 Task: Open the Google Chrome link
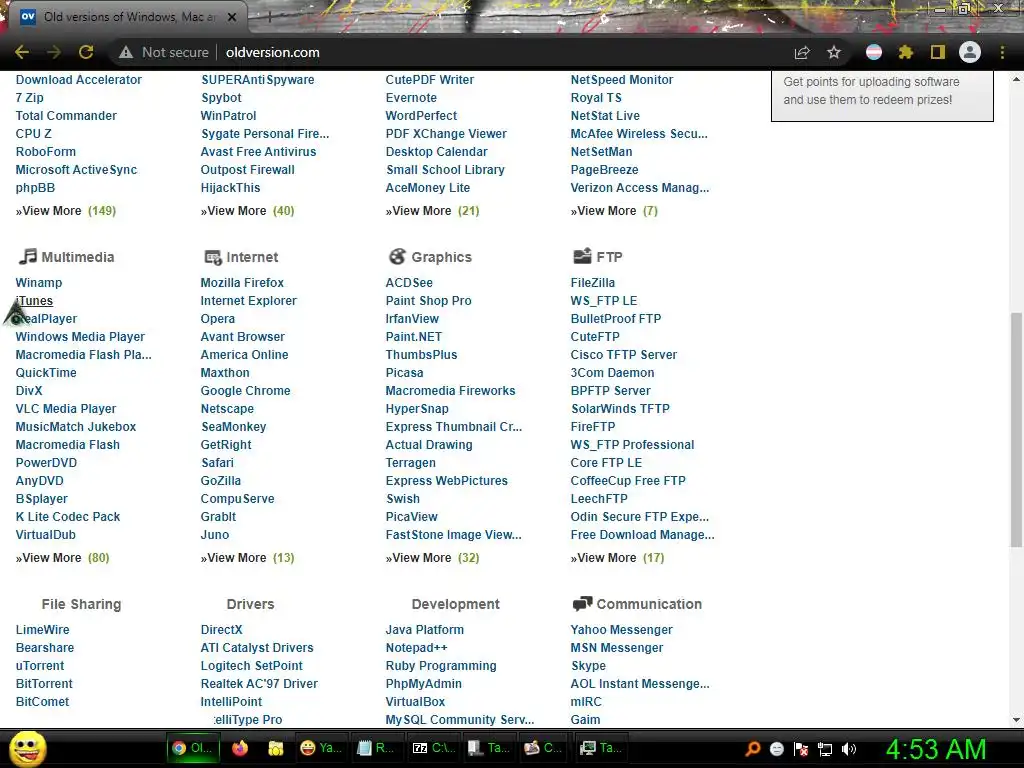(x=246, y=391)
